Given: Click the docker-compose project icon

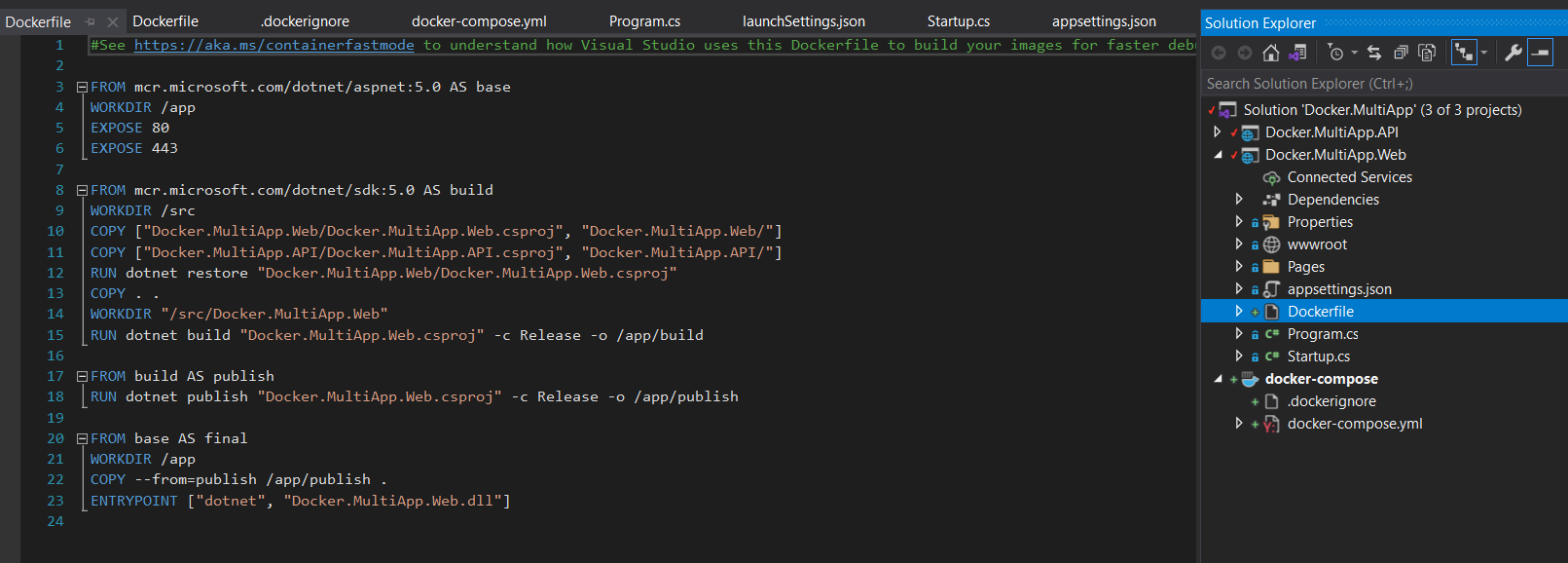Looking at the screenshot, I should click(1250, 379).
